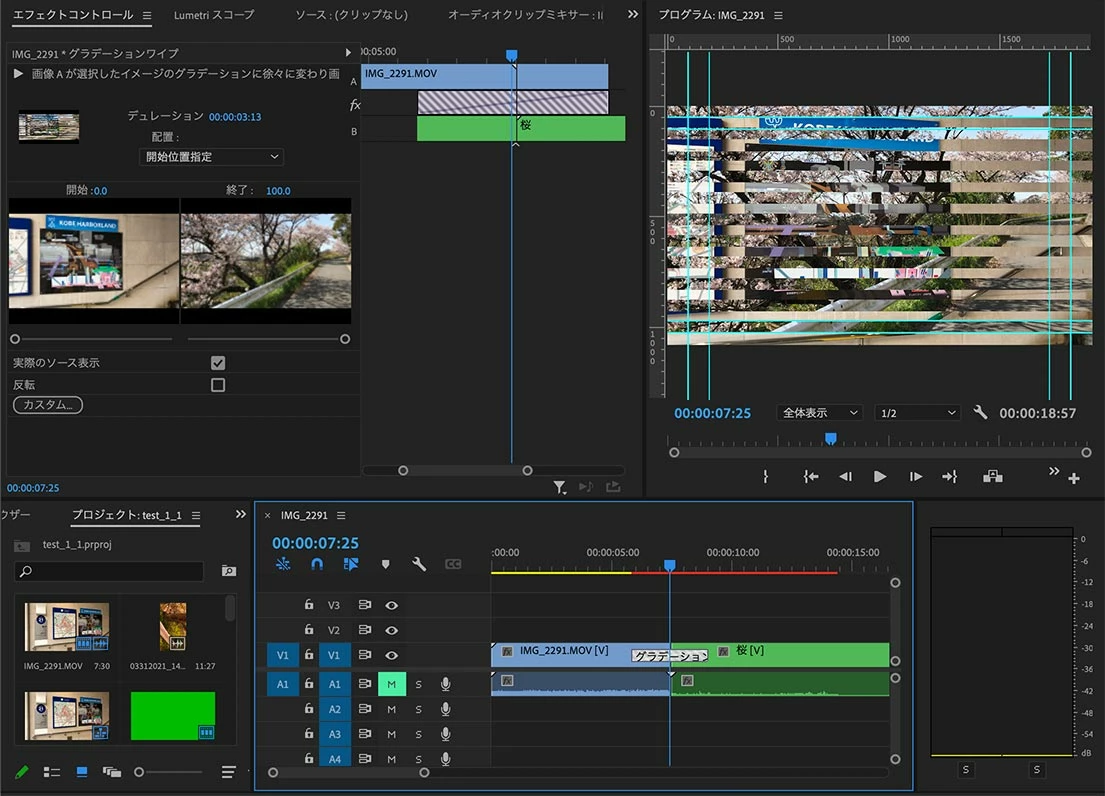This screenshot has height=796, width=1105.
Task: Enable the 反転 checkbox
Action: click(x=218, y=384)
